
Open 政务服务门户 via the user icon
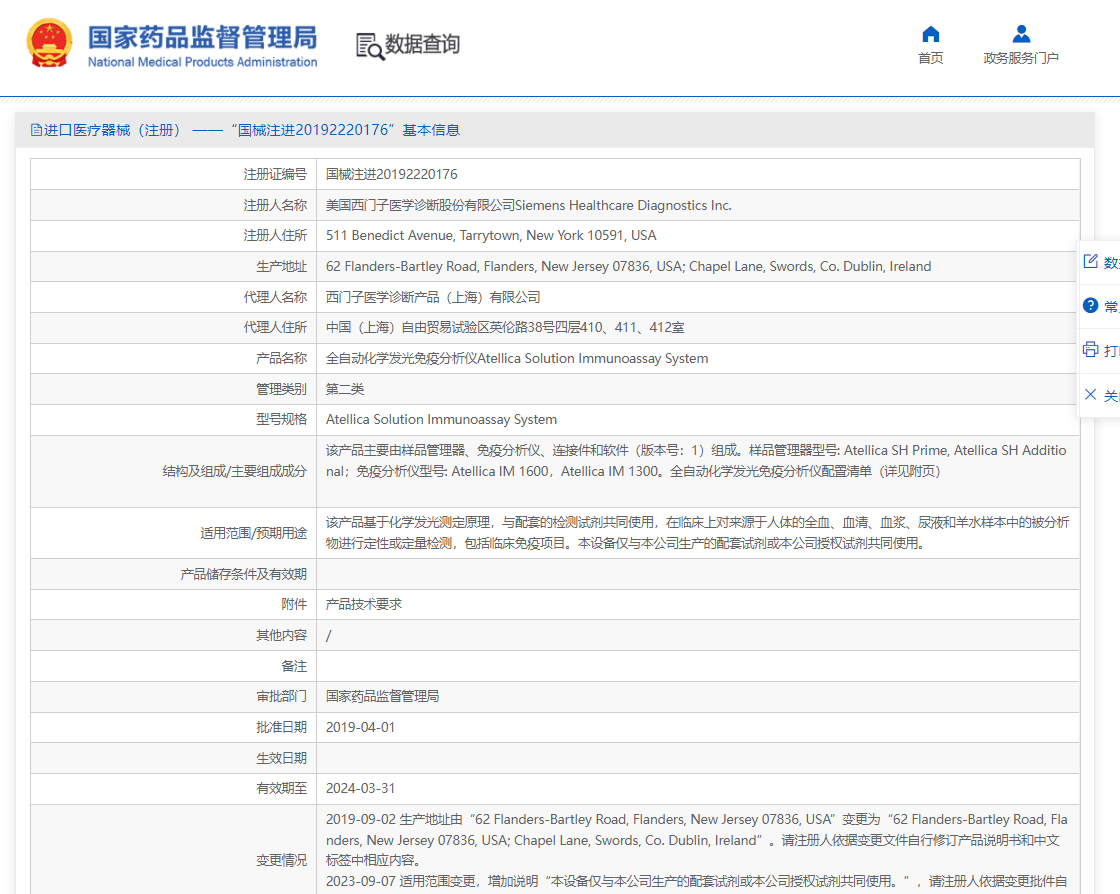pos(1021,34)
